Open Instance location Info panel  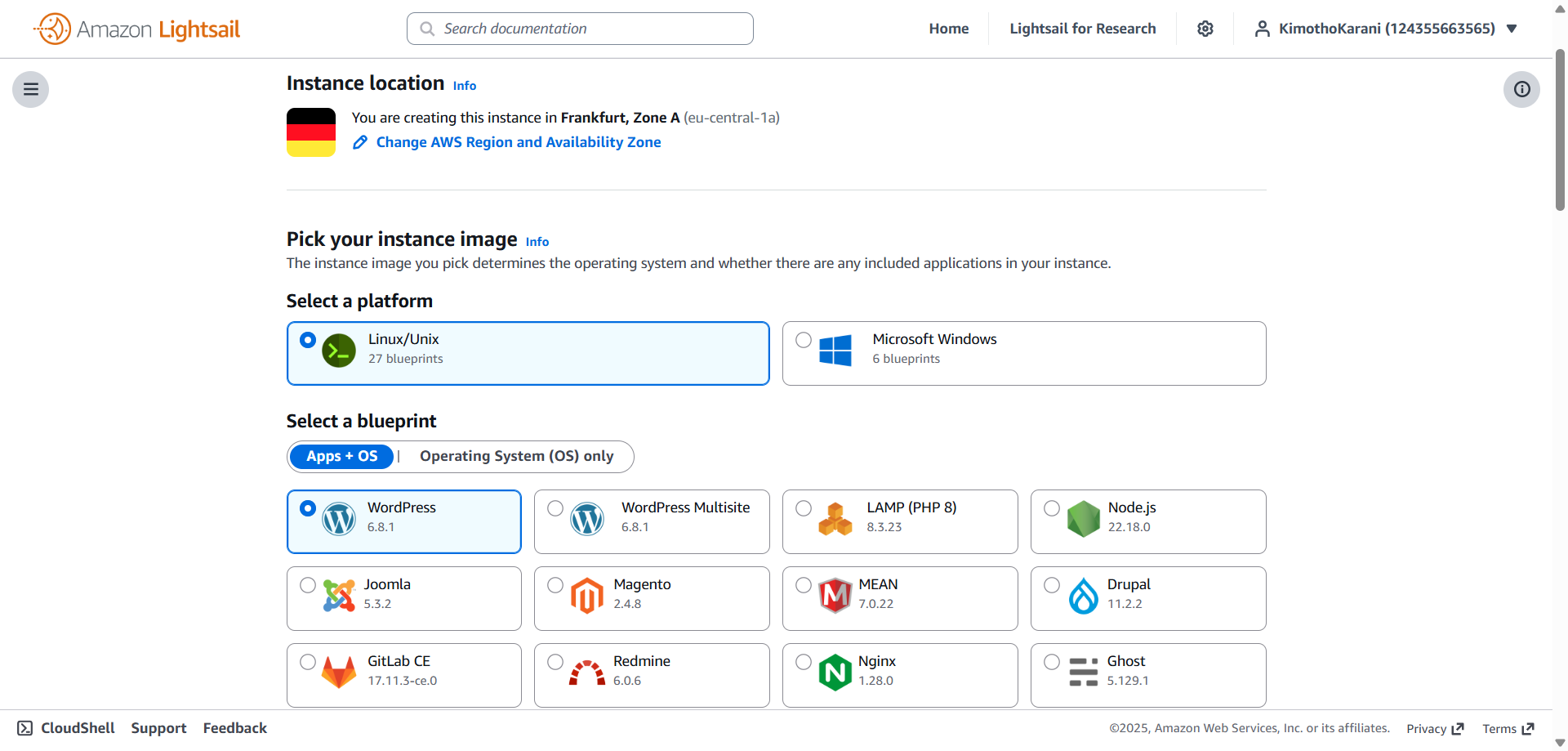(465, 86)
